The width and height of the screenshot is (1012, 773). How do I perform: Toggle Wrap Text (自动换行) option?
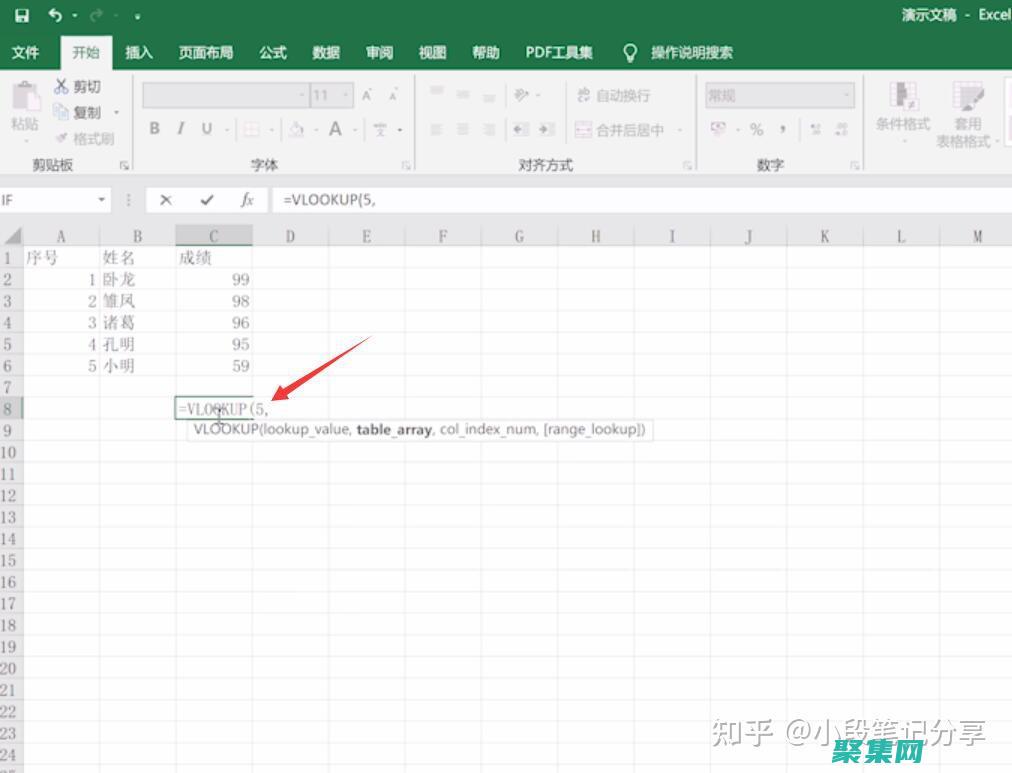point(612,96)
